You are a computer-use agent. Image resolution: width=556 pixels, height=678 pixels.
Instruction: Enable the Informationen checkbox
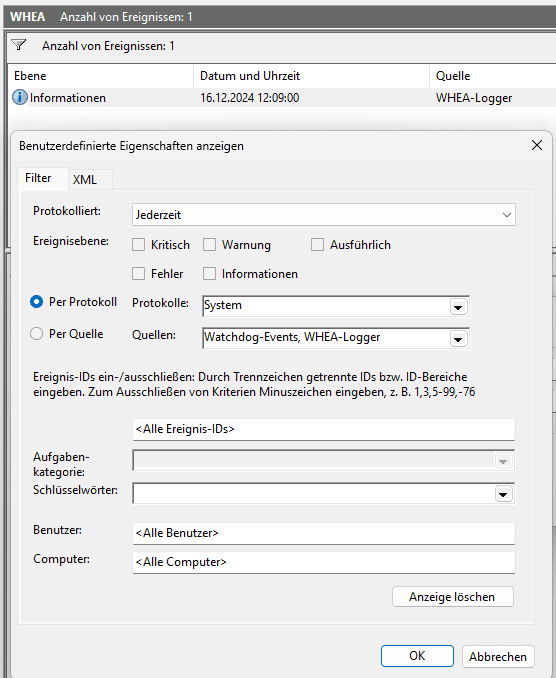[x=209, y=274]
